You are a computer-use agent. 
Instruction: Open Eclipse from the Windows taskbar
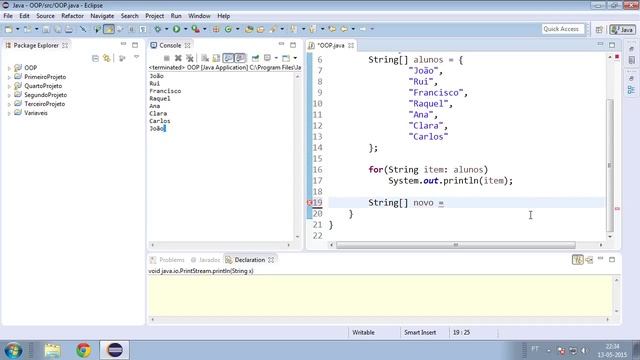(x=115, y=350)
